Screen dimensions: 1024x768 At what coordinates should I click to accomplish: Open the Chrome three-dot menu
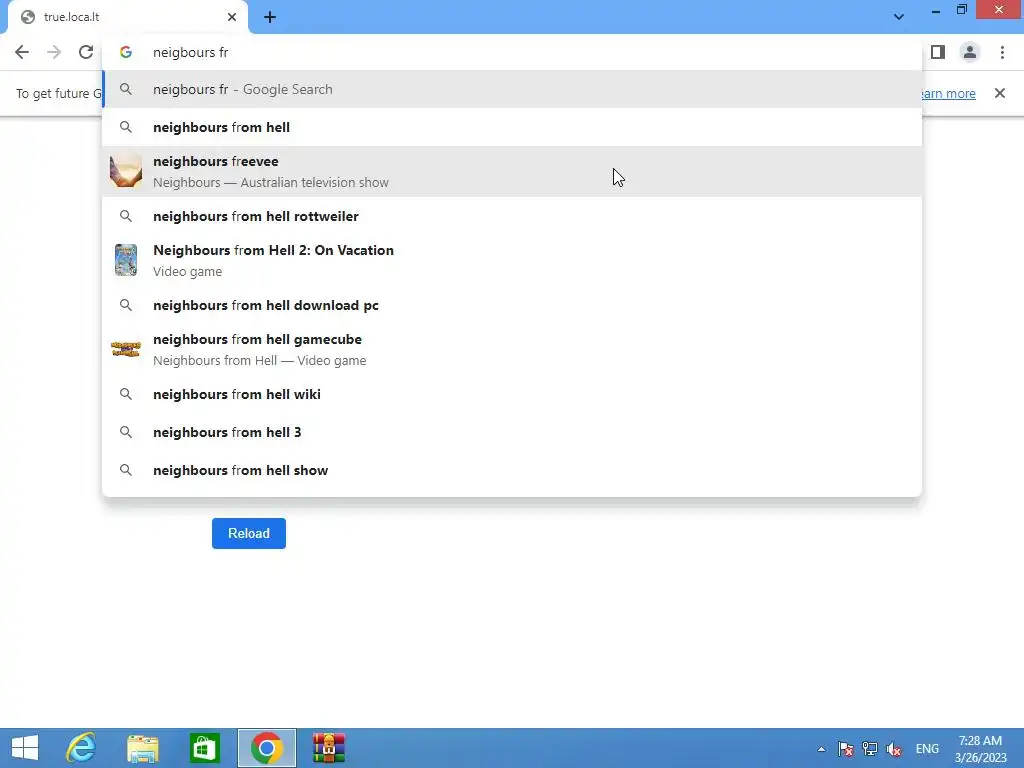point(1002,52)
